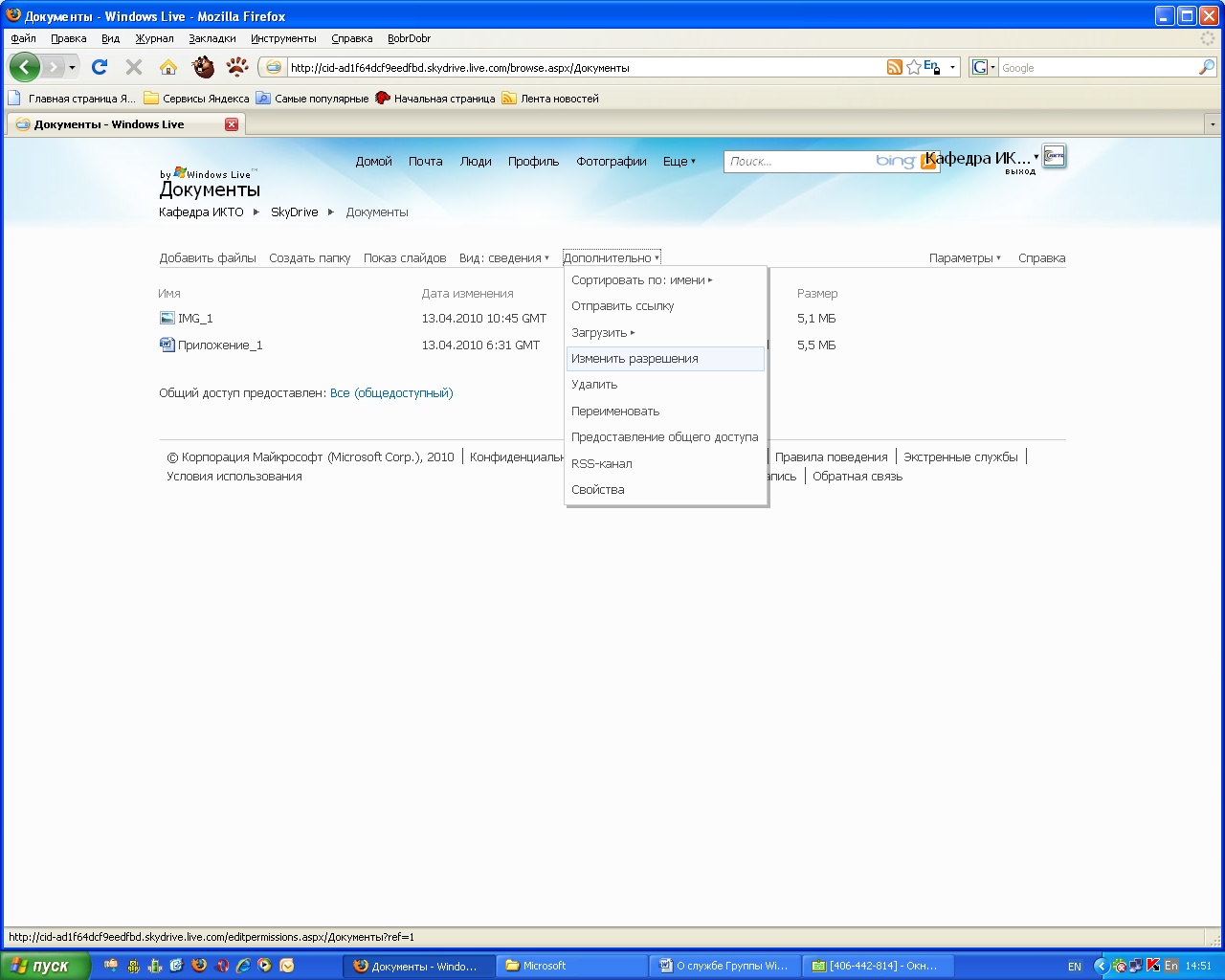The image size is (1225, 980).
Task: Go back with the green back arrow
Action: [x=25, y=67]
